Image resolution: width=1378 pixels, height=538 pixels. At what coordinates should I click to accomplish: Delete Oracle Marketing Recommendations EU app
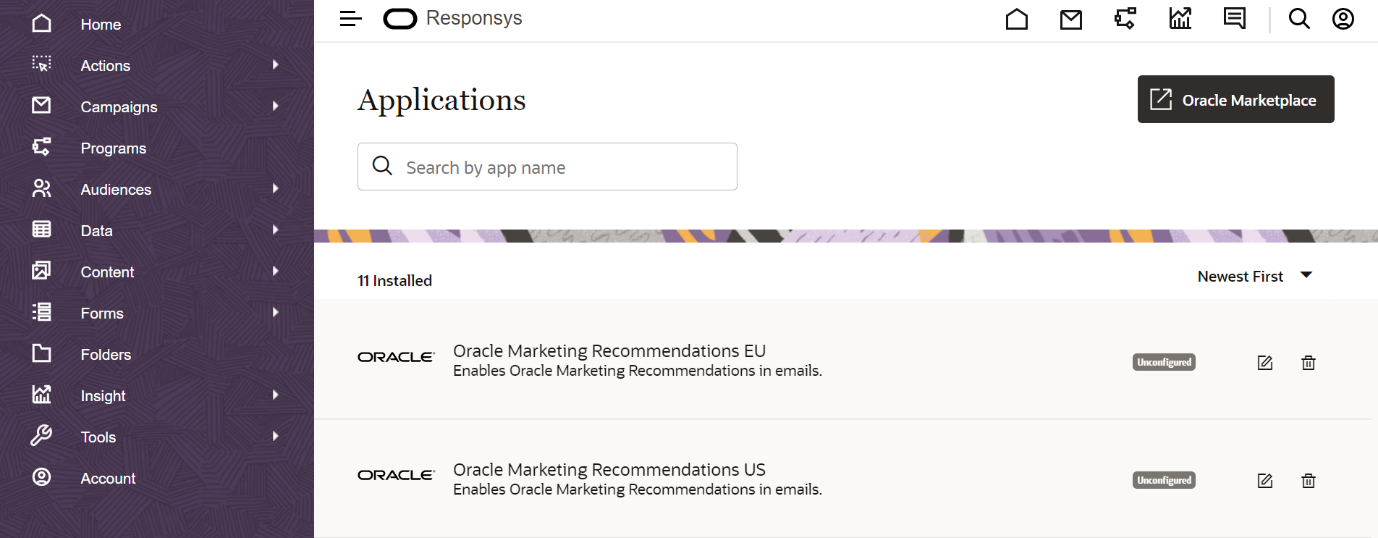point(1308,362)
